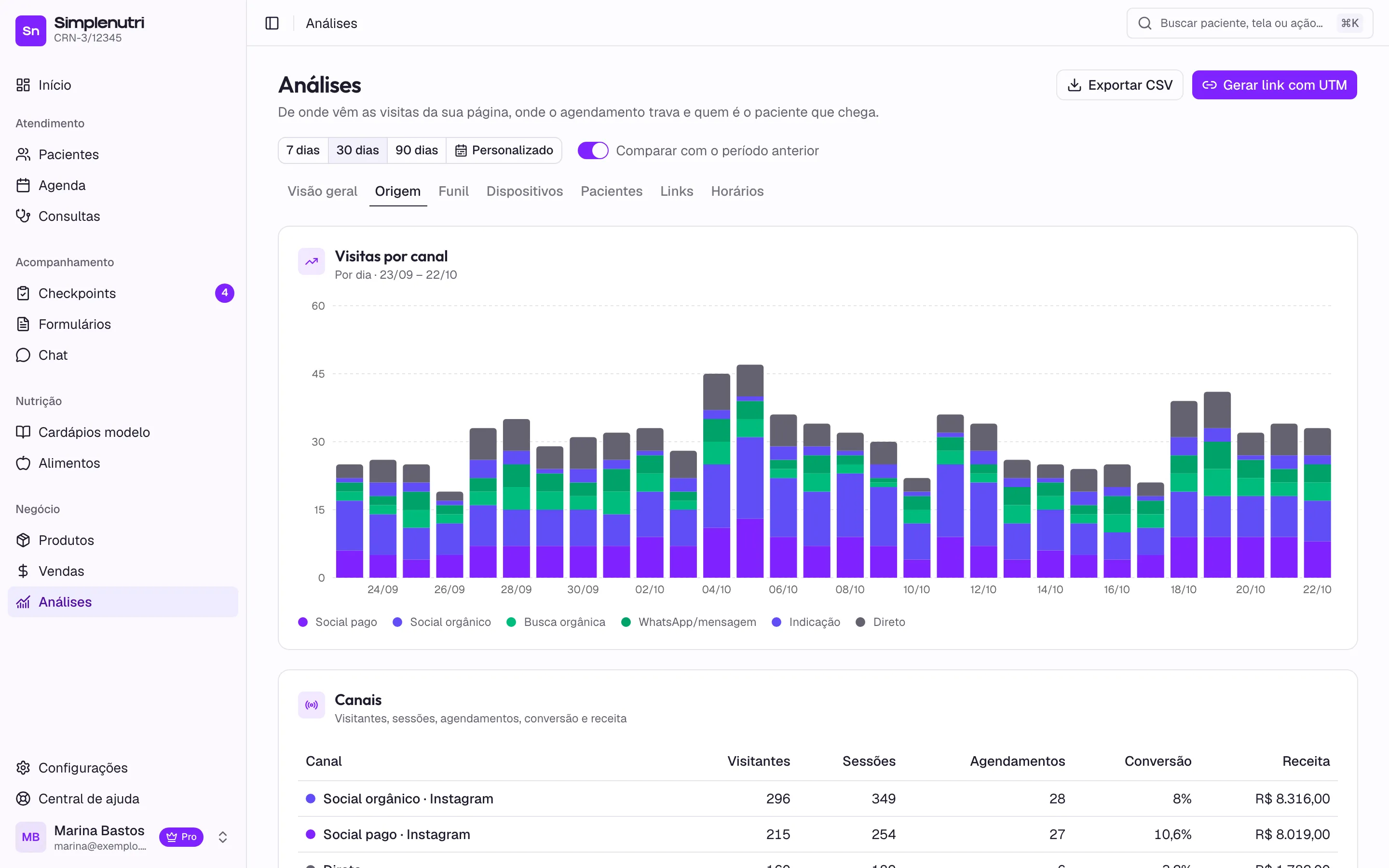
Task: Click the Alimentos apple icon
Action: pyautogui.click(x=23, y=463)
